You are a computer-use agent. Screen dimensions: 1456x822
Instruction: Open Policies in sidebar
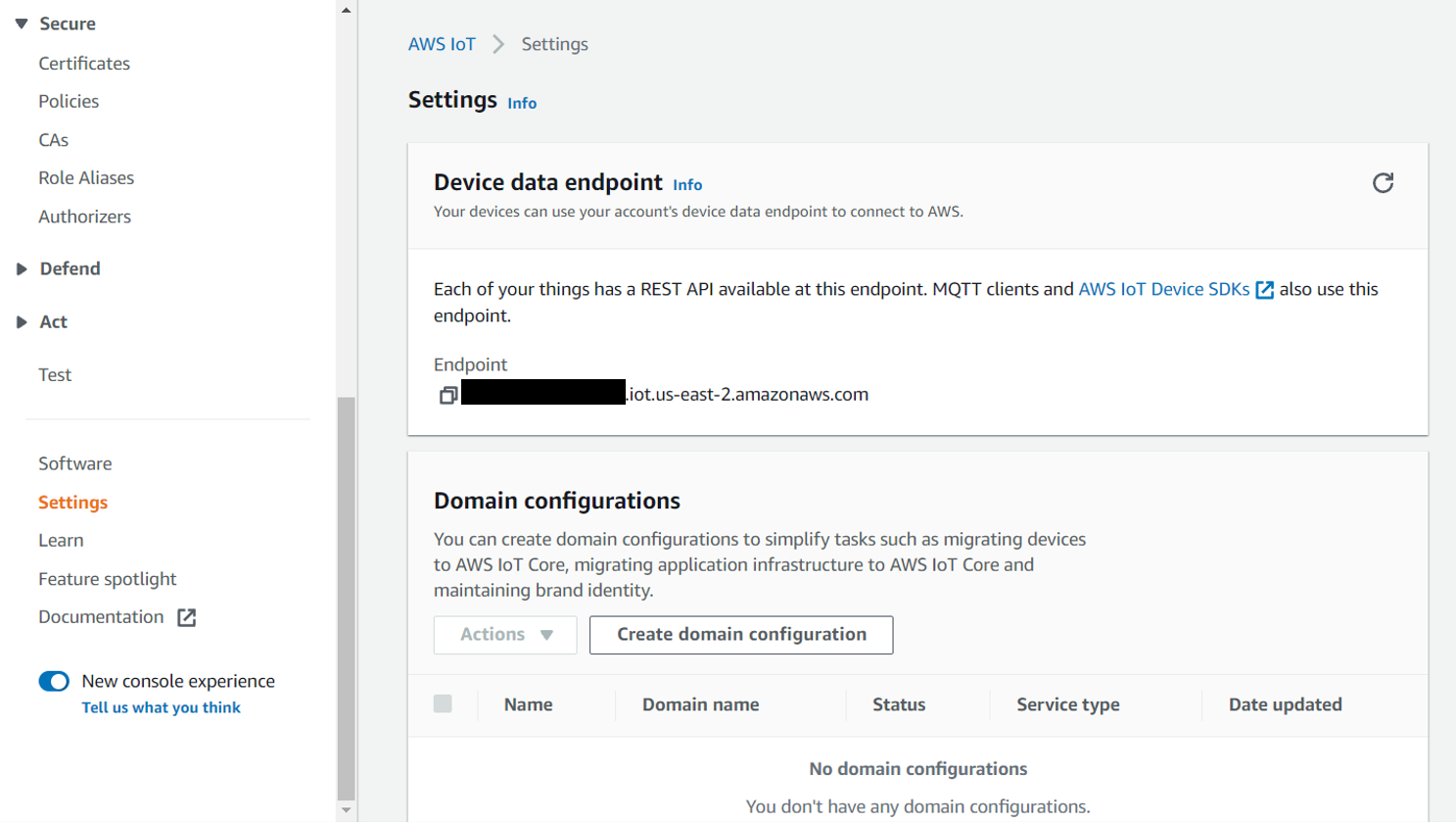69,102
